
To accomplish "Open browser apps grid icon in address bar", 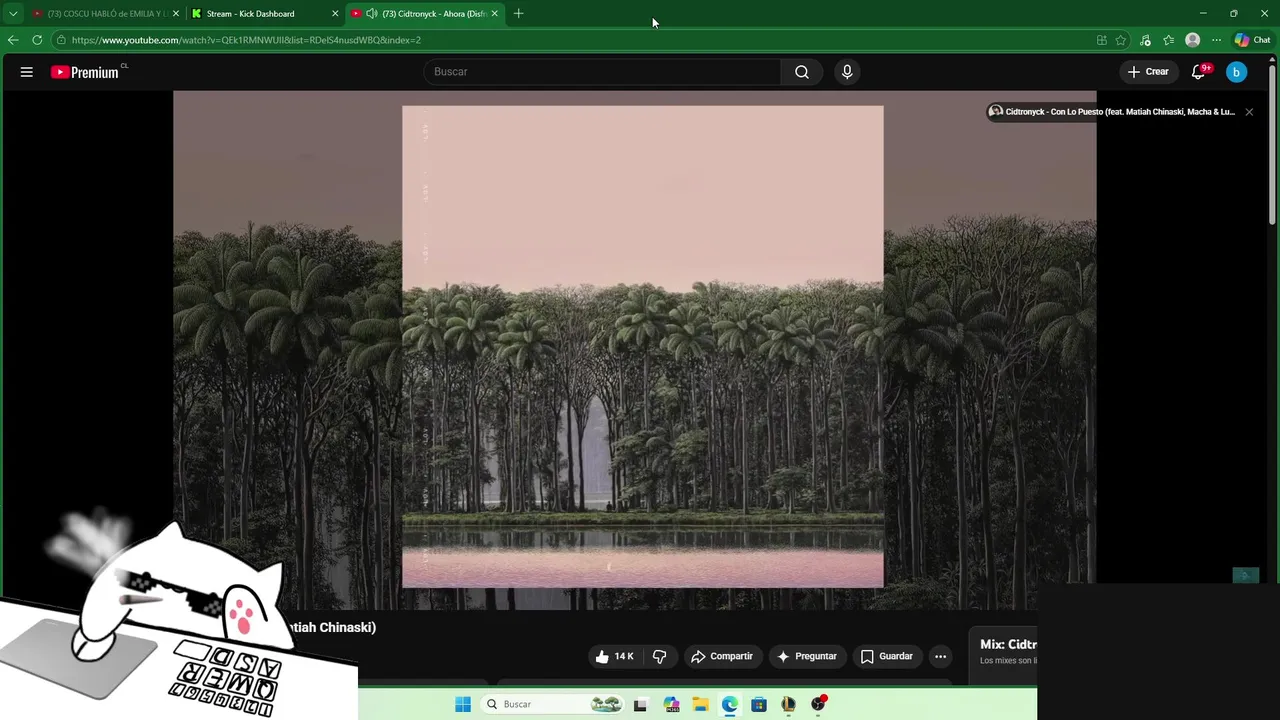I will [1102, 40].
